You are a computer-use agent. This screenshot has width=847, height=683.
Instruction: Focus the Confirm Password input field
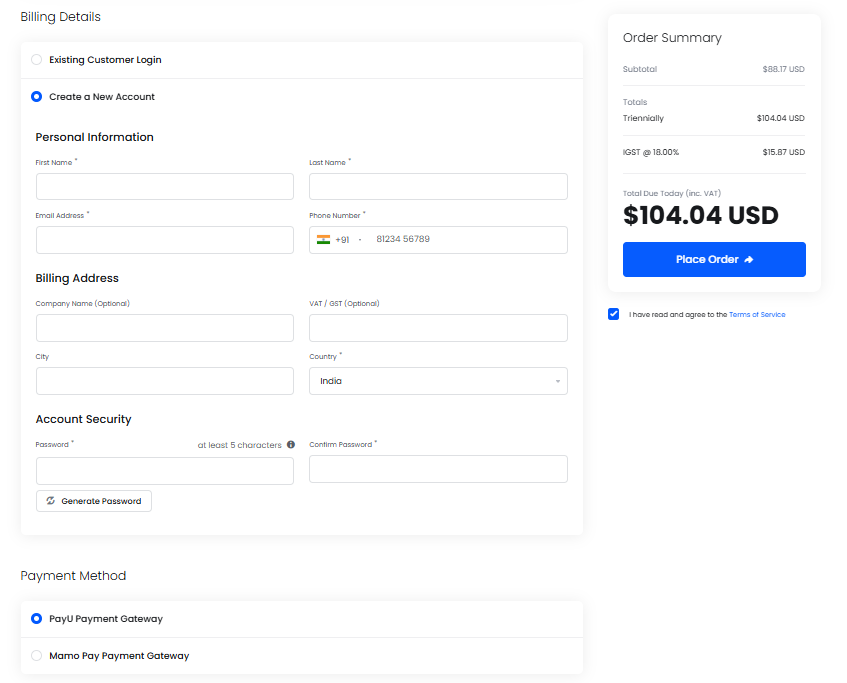point(438,468)
